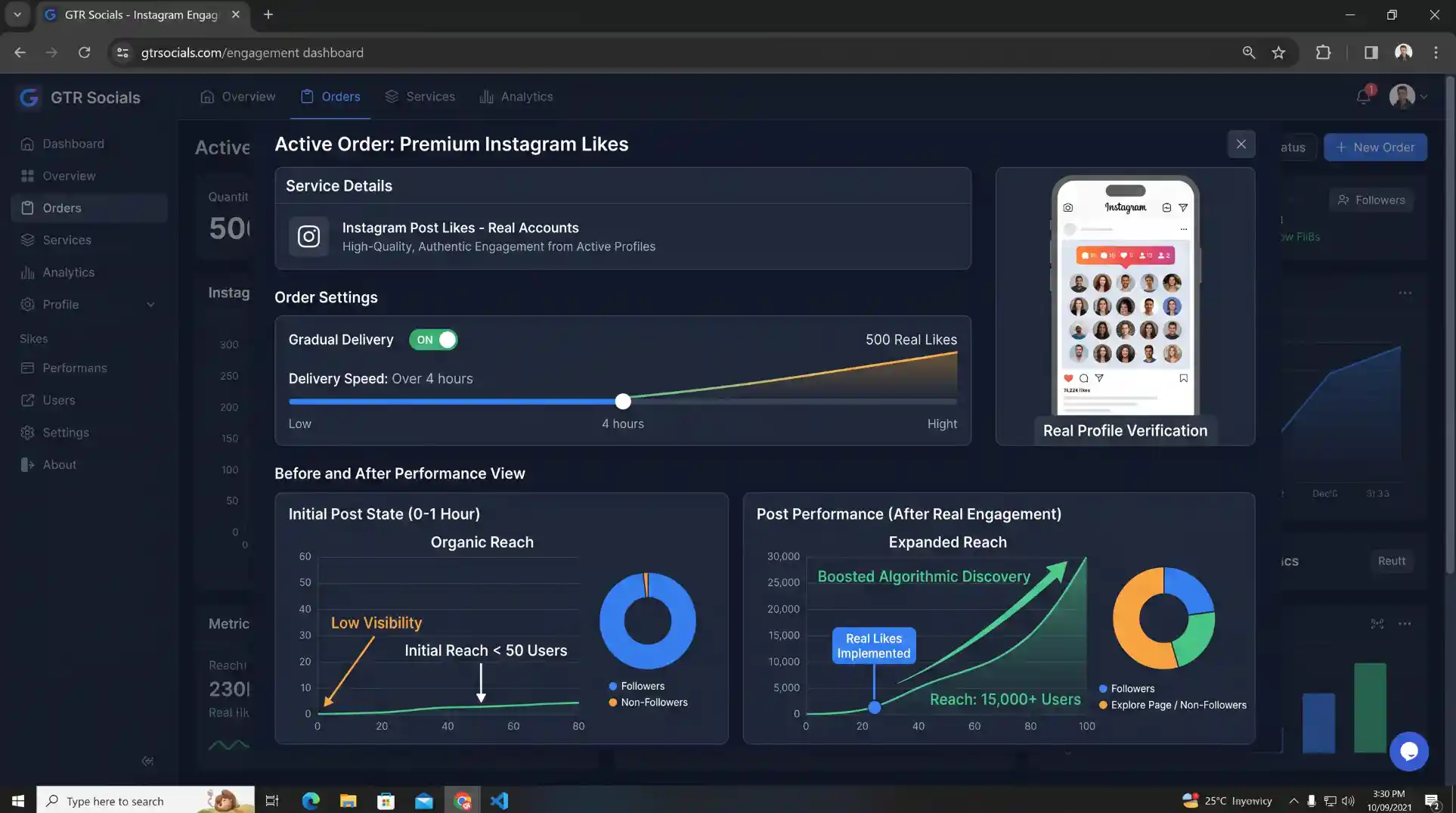This screenshot has width=1456, height=813.
Task: Click the Low end of delivery slider
Action: coord(299,424)
